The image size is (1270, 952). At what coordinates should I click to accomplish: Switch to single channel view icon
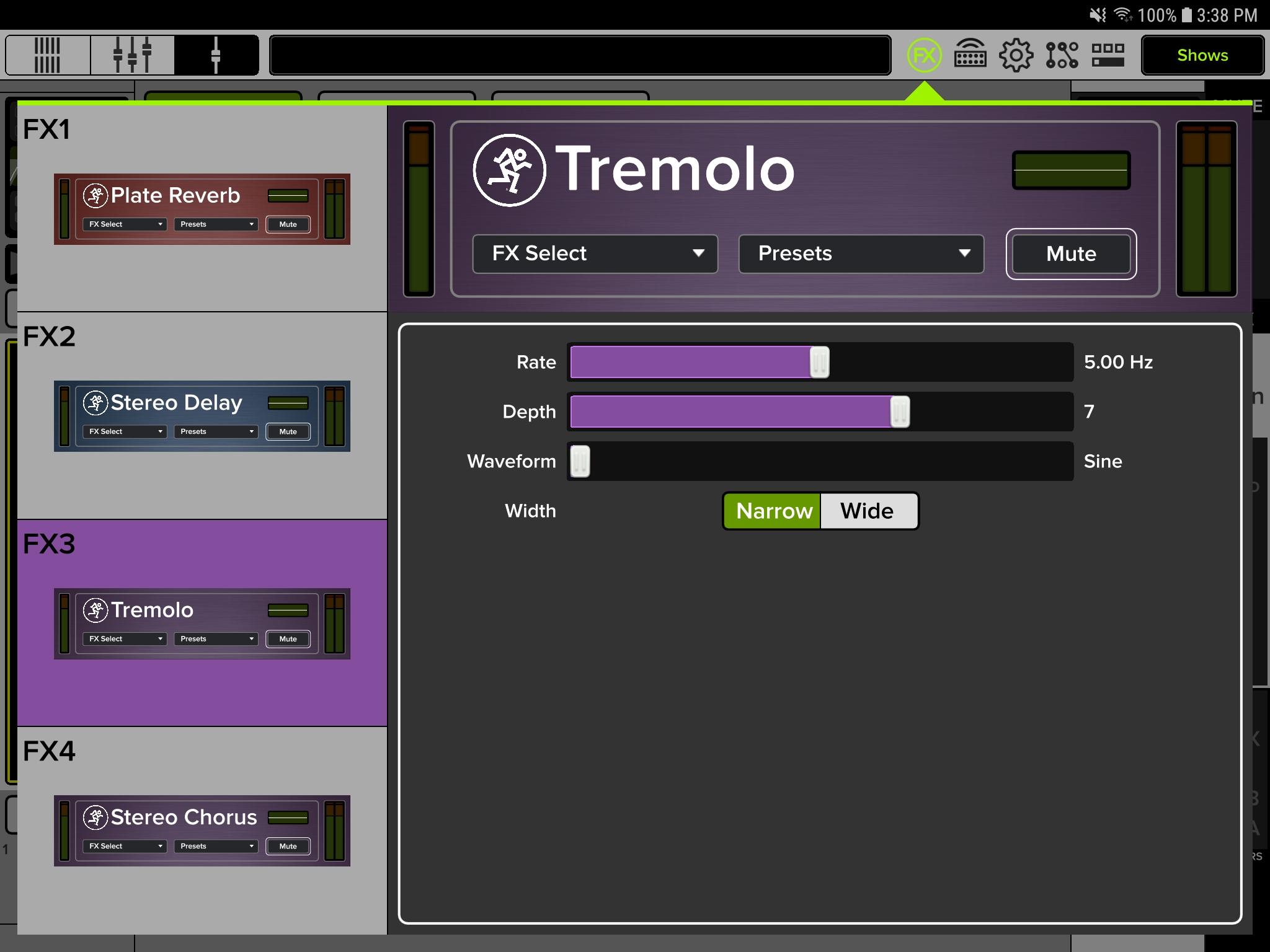[x=216, y=55]
